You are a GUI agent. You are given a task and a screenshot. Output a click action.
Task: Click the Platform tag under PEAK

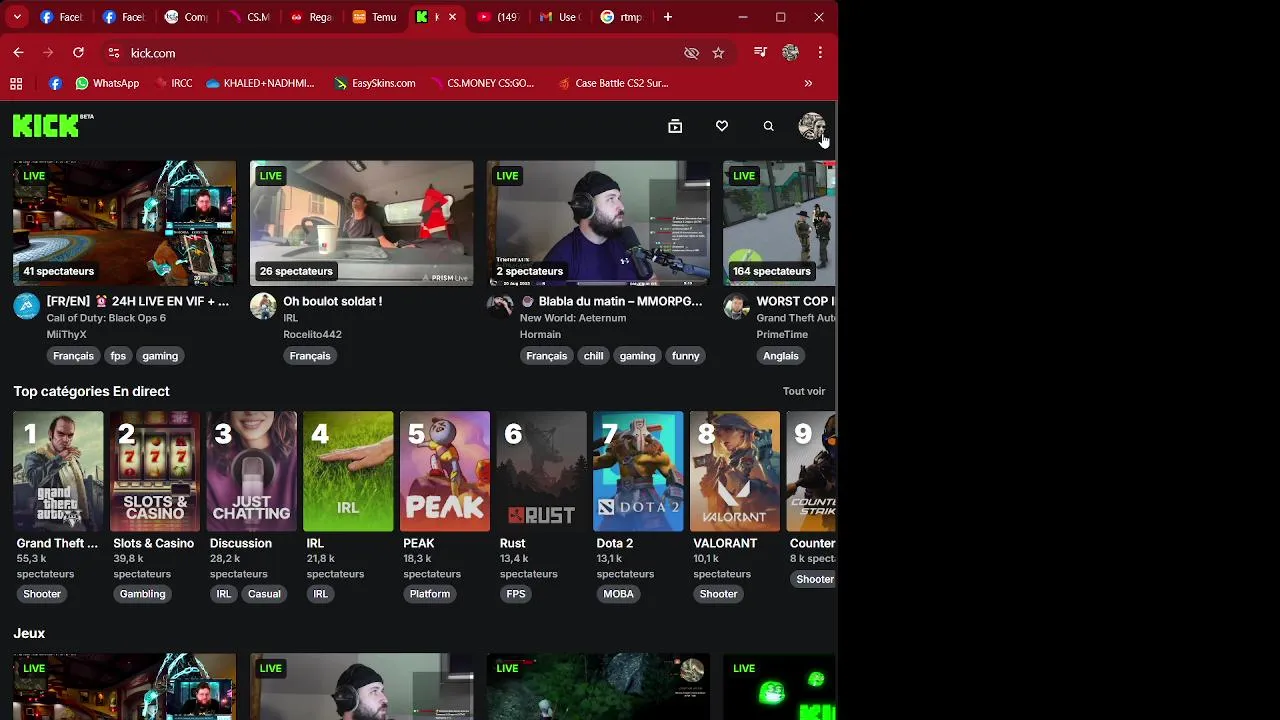(430, 594)
